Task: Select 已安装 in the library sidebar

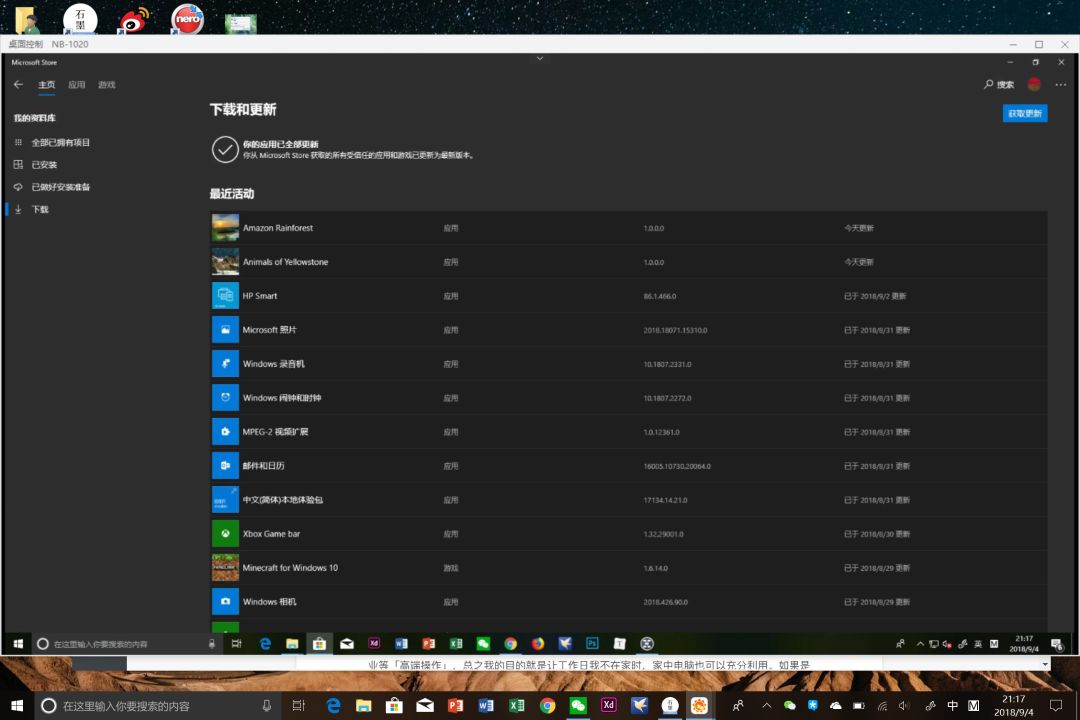Action: [44, 165]
